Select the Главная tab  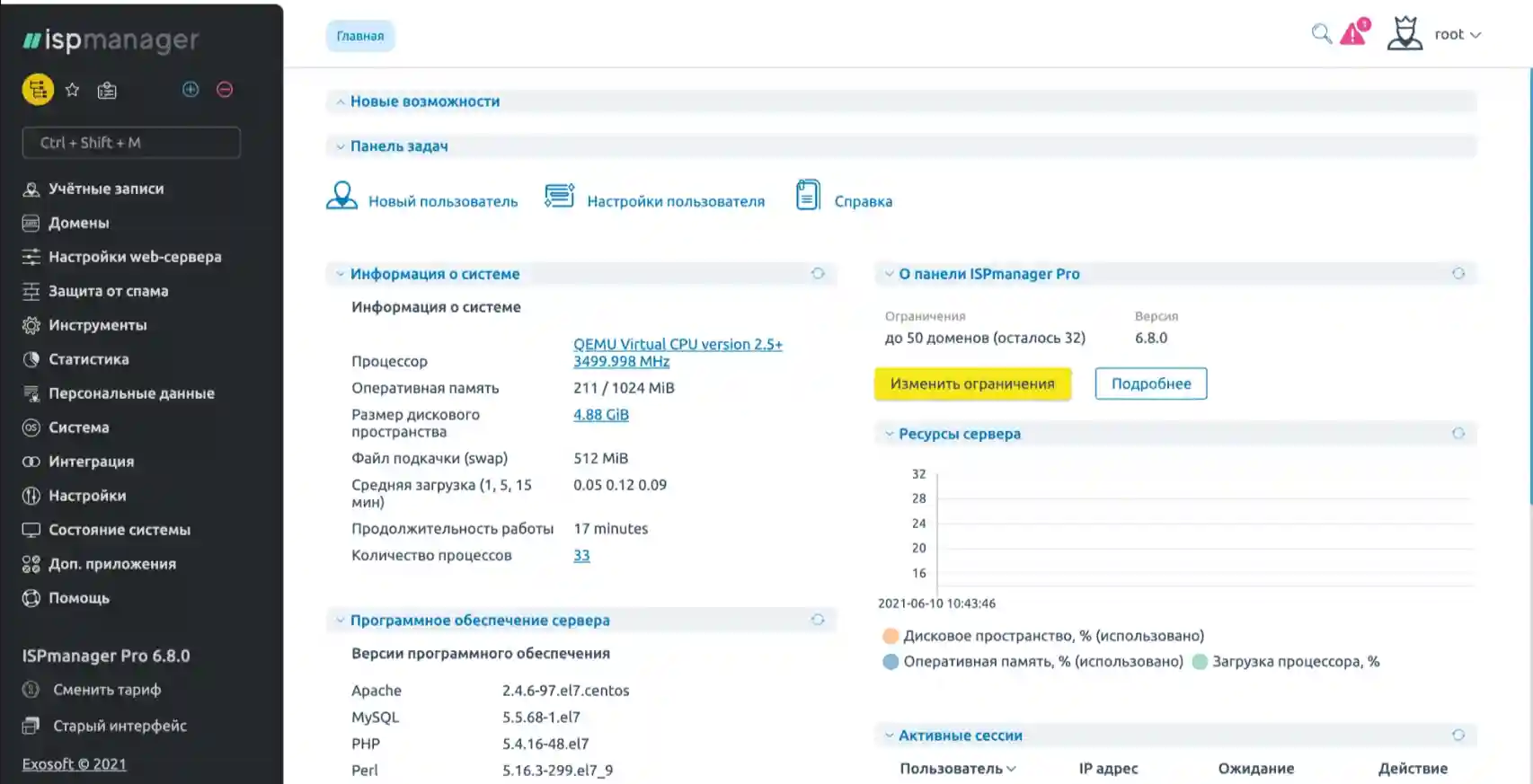click(359, 36)
